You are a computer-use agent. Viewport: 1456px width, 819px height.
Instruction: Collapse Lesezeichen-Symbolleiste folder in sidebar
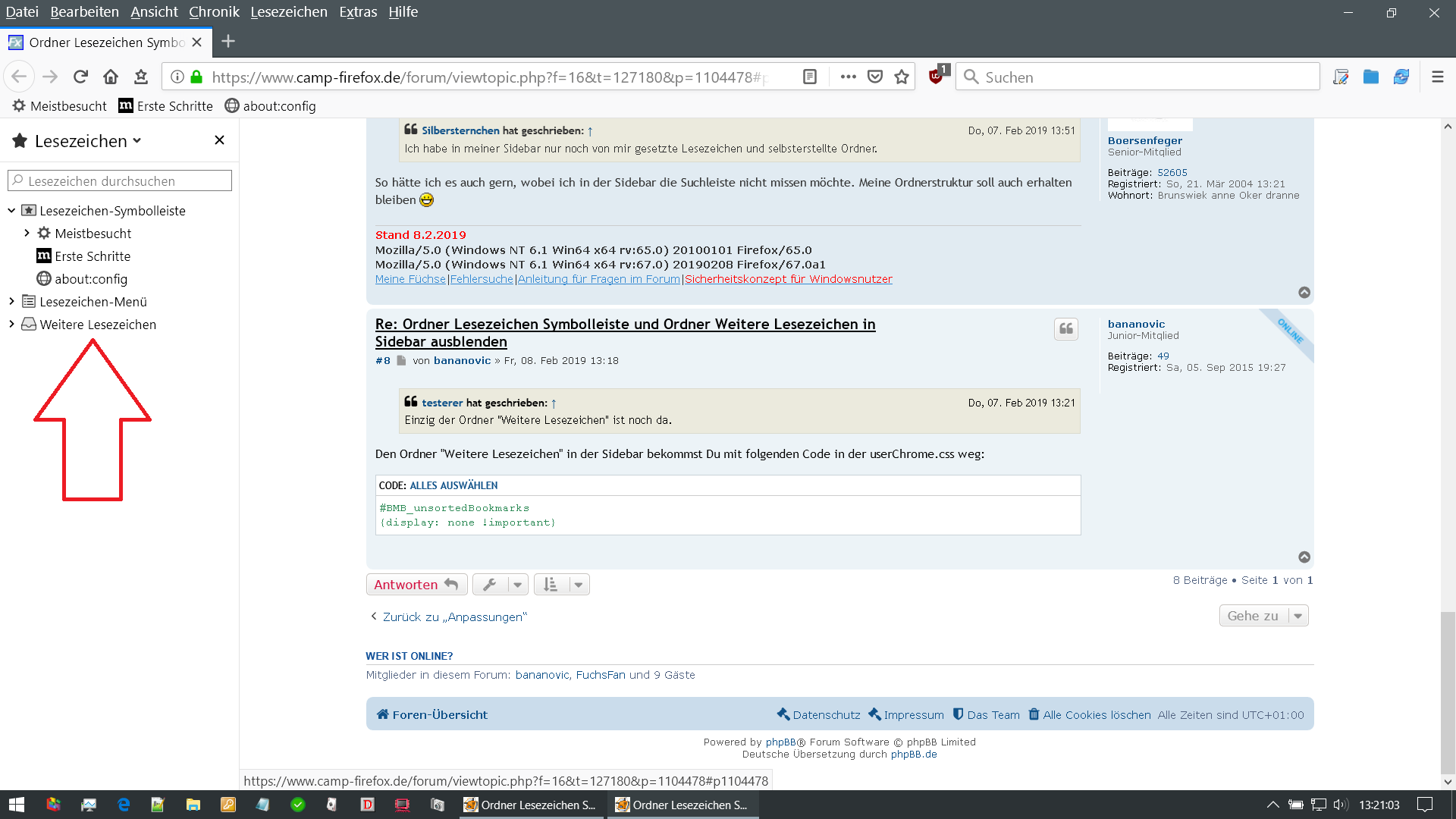11,211
